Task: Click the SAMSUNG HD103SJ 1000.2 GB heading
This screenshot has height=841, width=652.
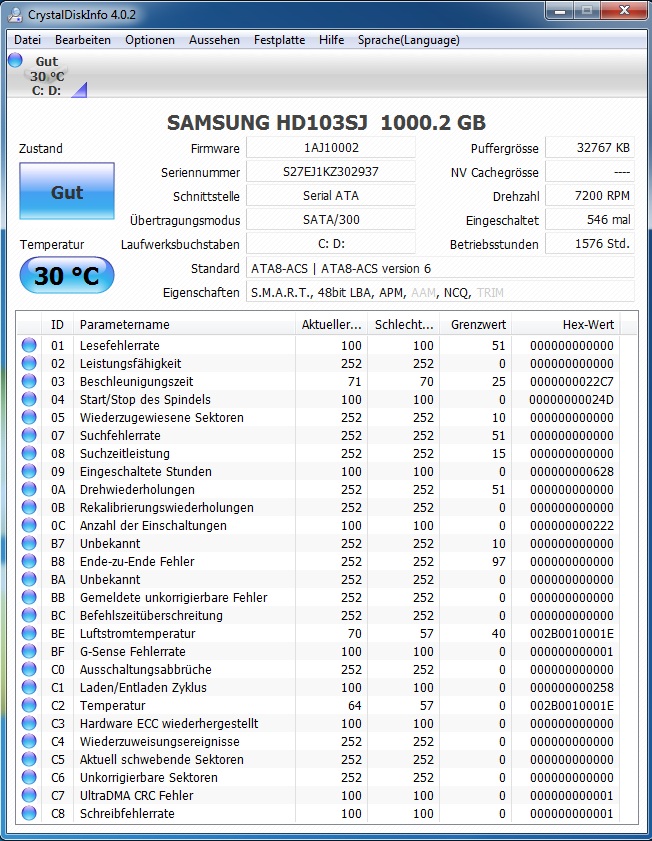Action: click(x=326, y=122)
